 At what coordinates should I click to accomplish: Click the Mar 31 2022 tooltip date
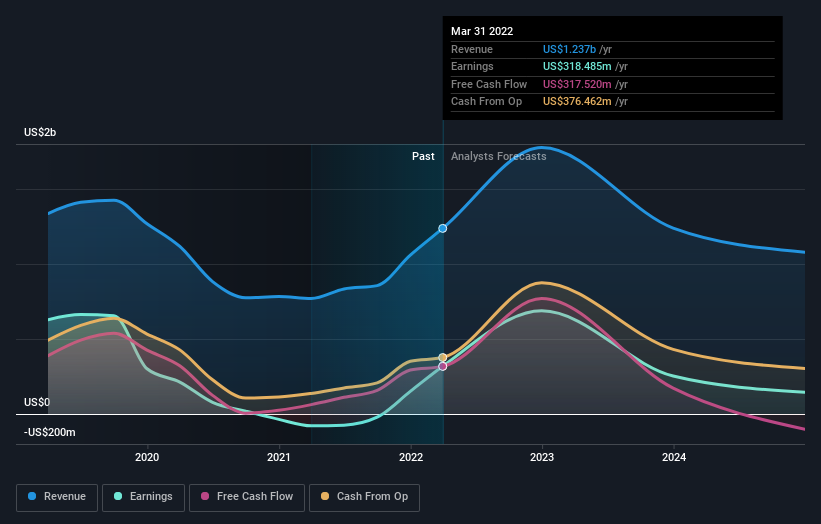pos(482,31)
